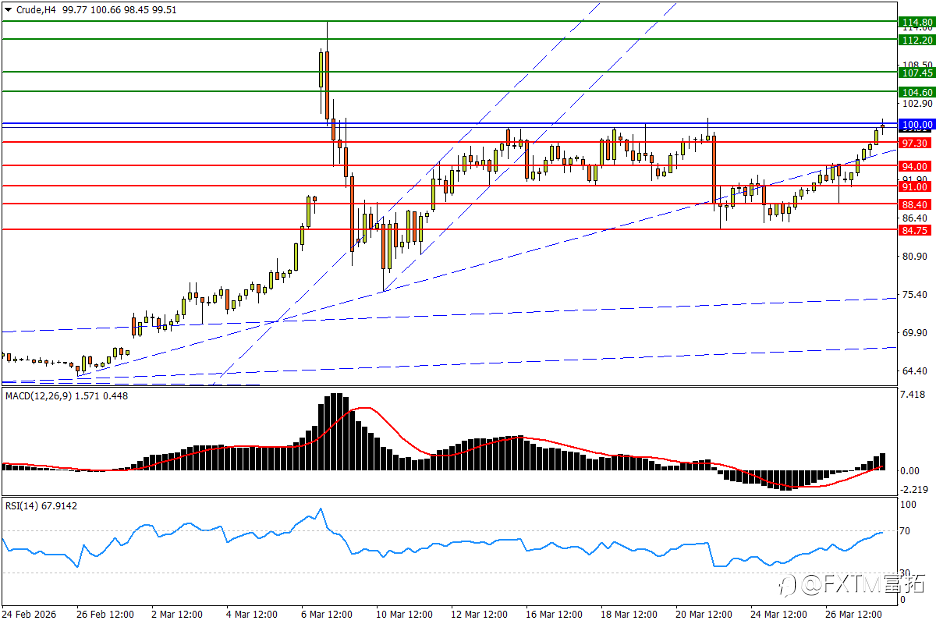Select the 16 Mar 12:00 time label
The height and width of the screenshot is (624, 936).
tap(553, 614)
